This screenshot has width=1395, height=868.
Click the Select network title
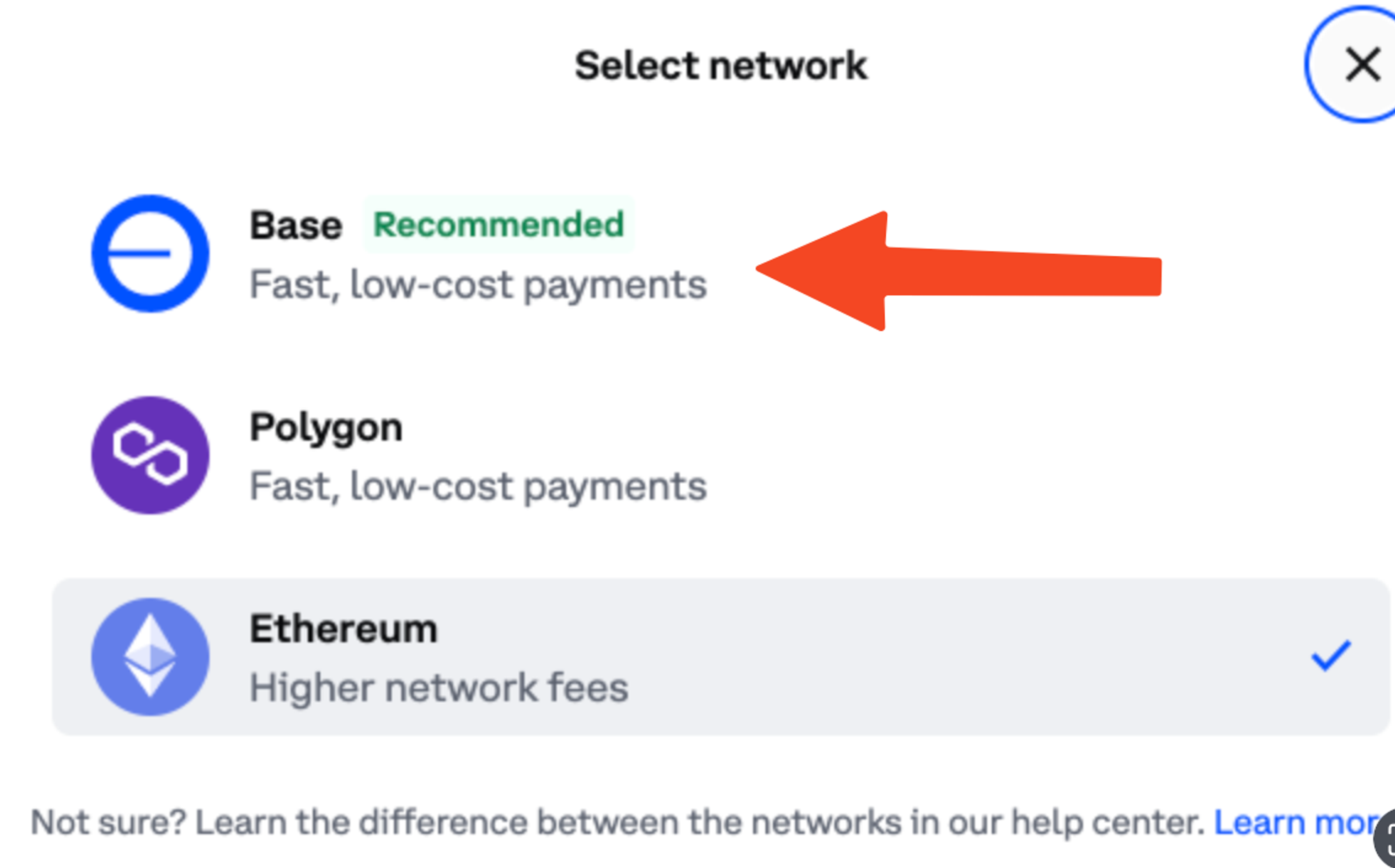(721, 66)
